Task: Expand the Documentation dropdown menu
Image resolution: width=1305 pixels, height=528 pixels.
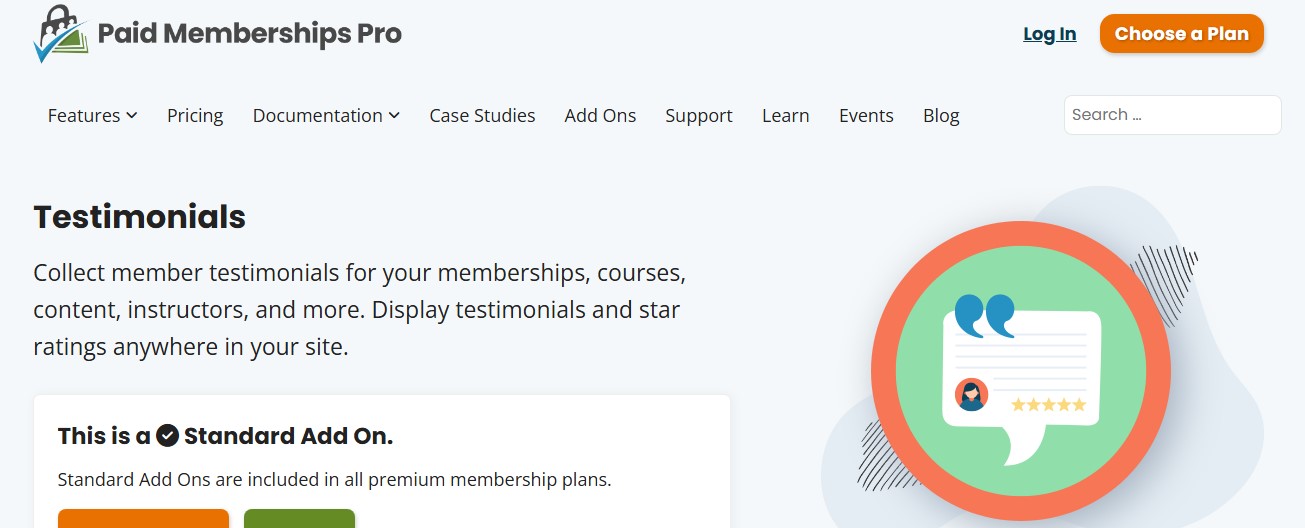Action: tap(326, 116)
